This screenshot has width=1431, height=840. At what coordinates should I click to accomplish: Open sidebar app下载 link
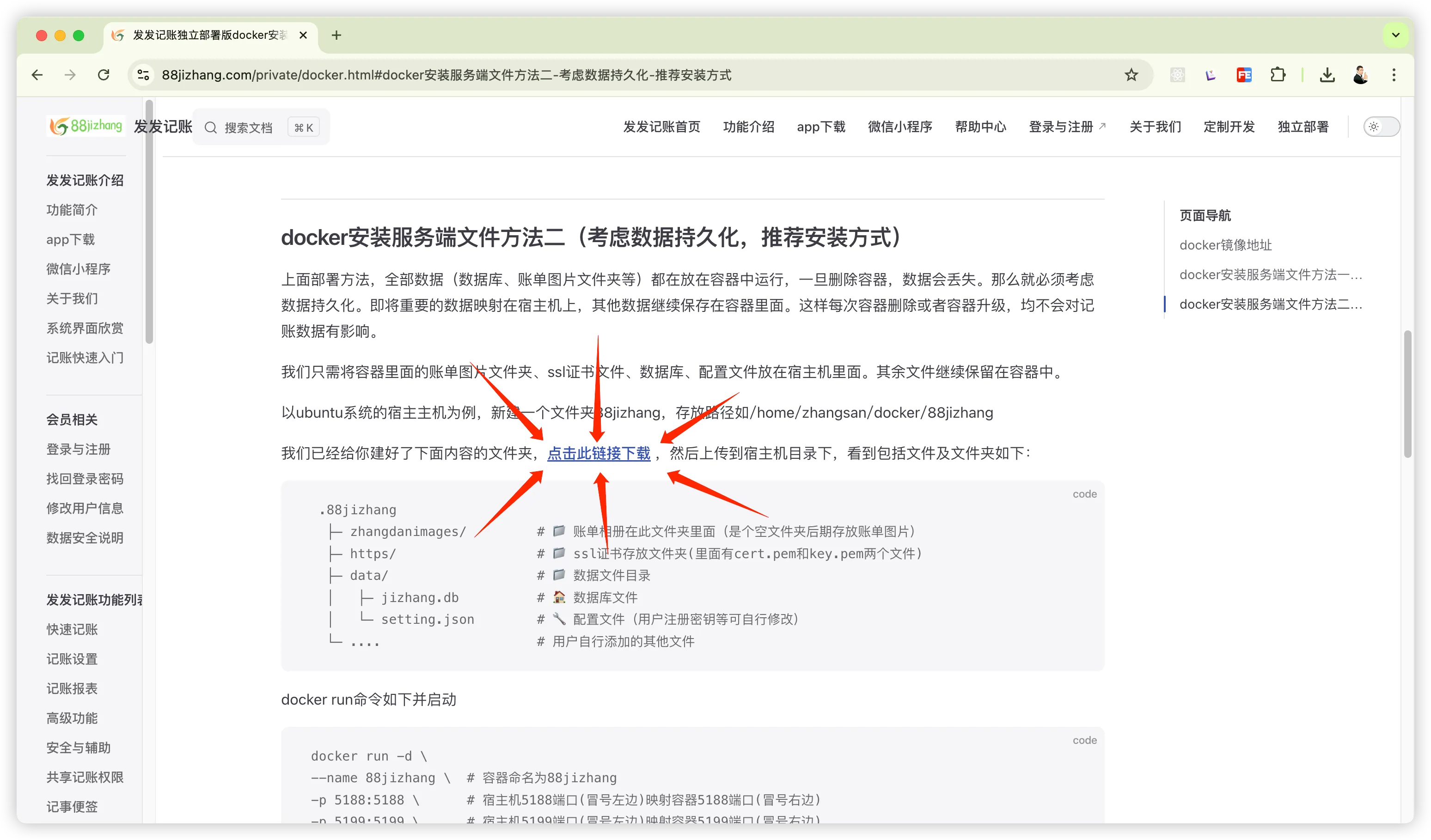click(x=70, y=239)
